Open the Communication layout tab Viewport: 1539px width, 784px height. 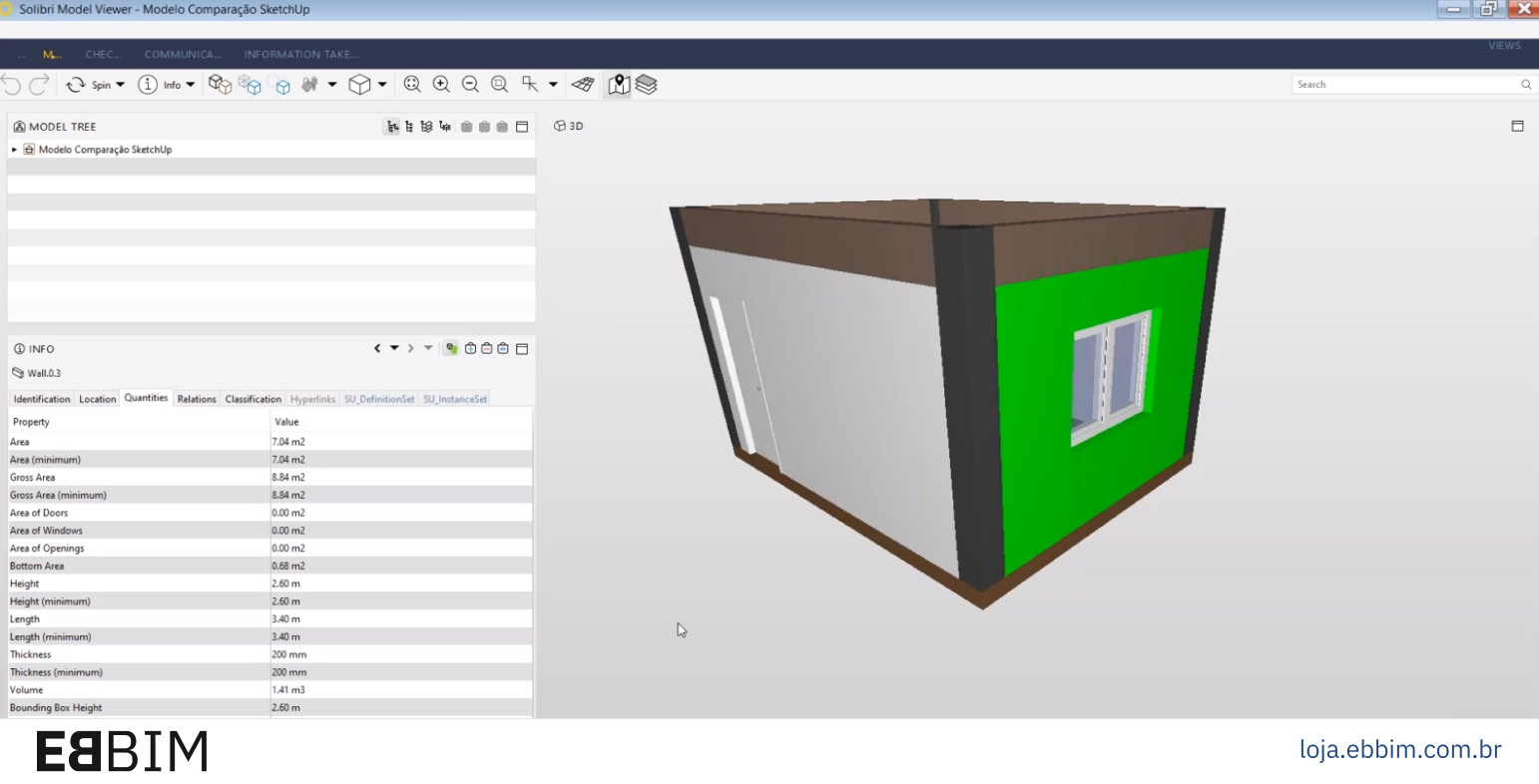pyautogui.click(x=183, y=54)
